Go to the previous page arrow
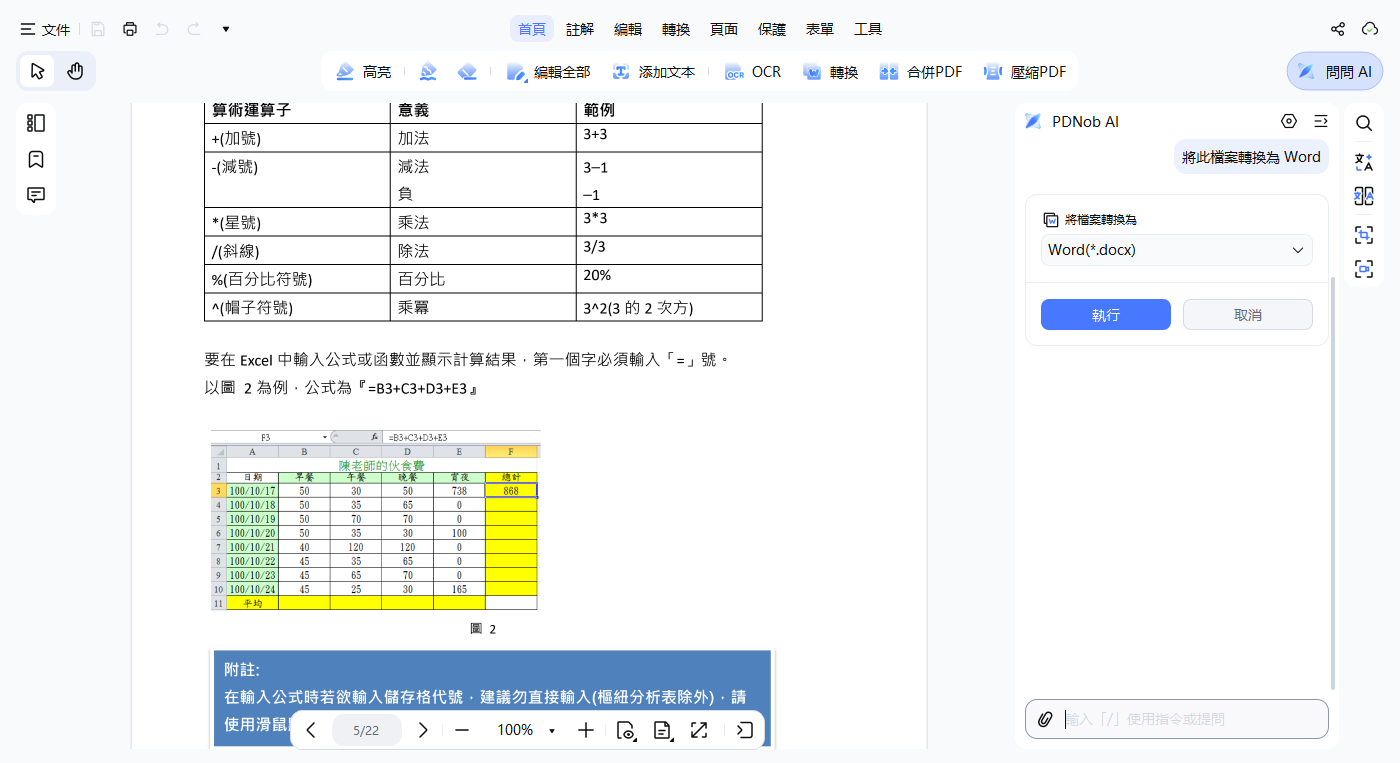This screenshot has width=1400, height=763. point(311,730)
